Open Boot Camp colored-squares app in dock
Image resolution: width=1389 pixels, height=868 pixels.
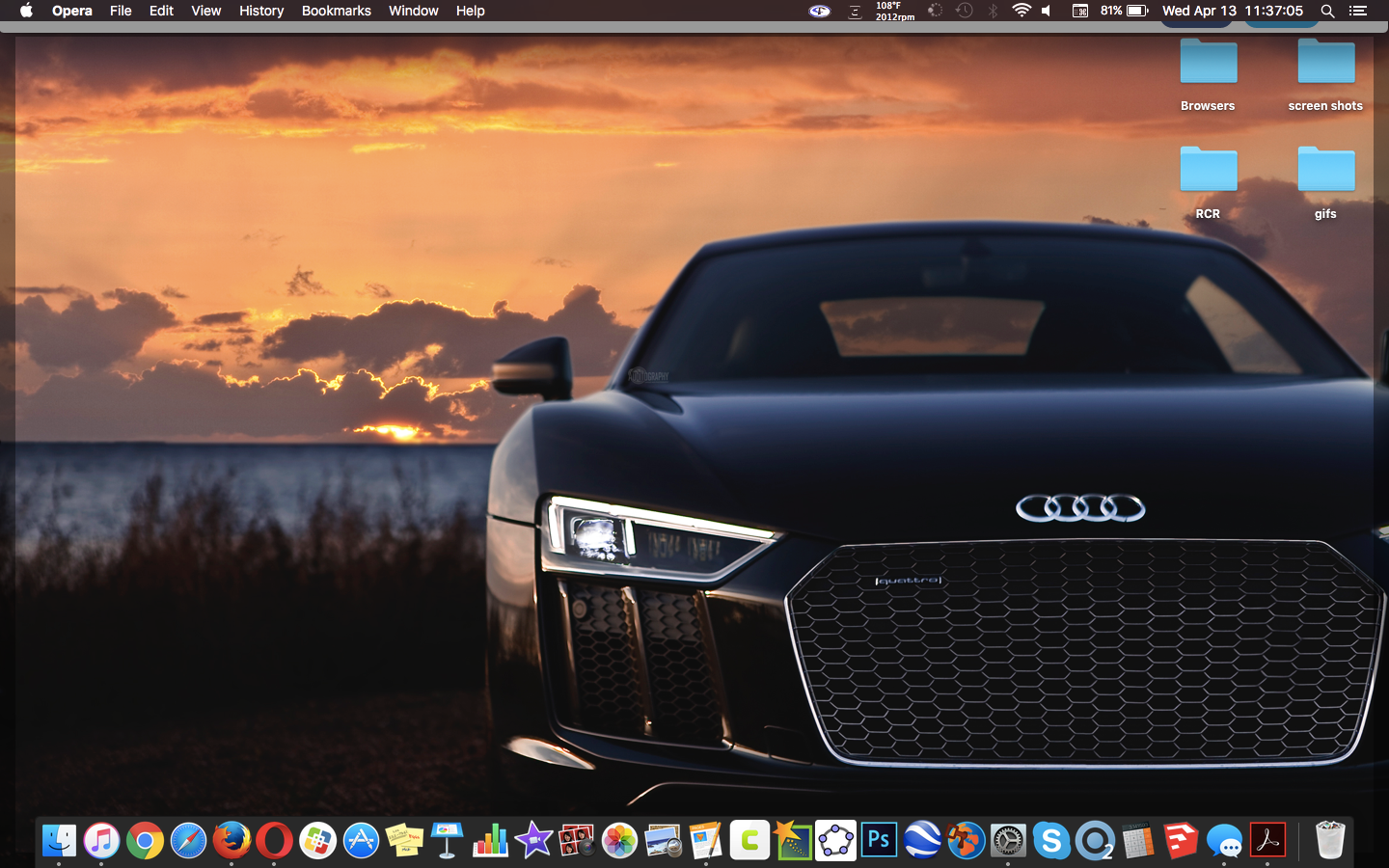317,841
